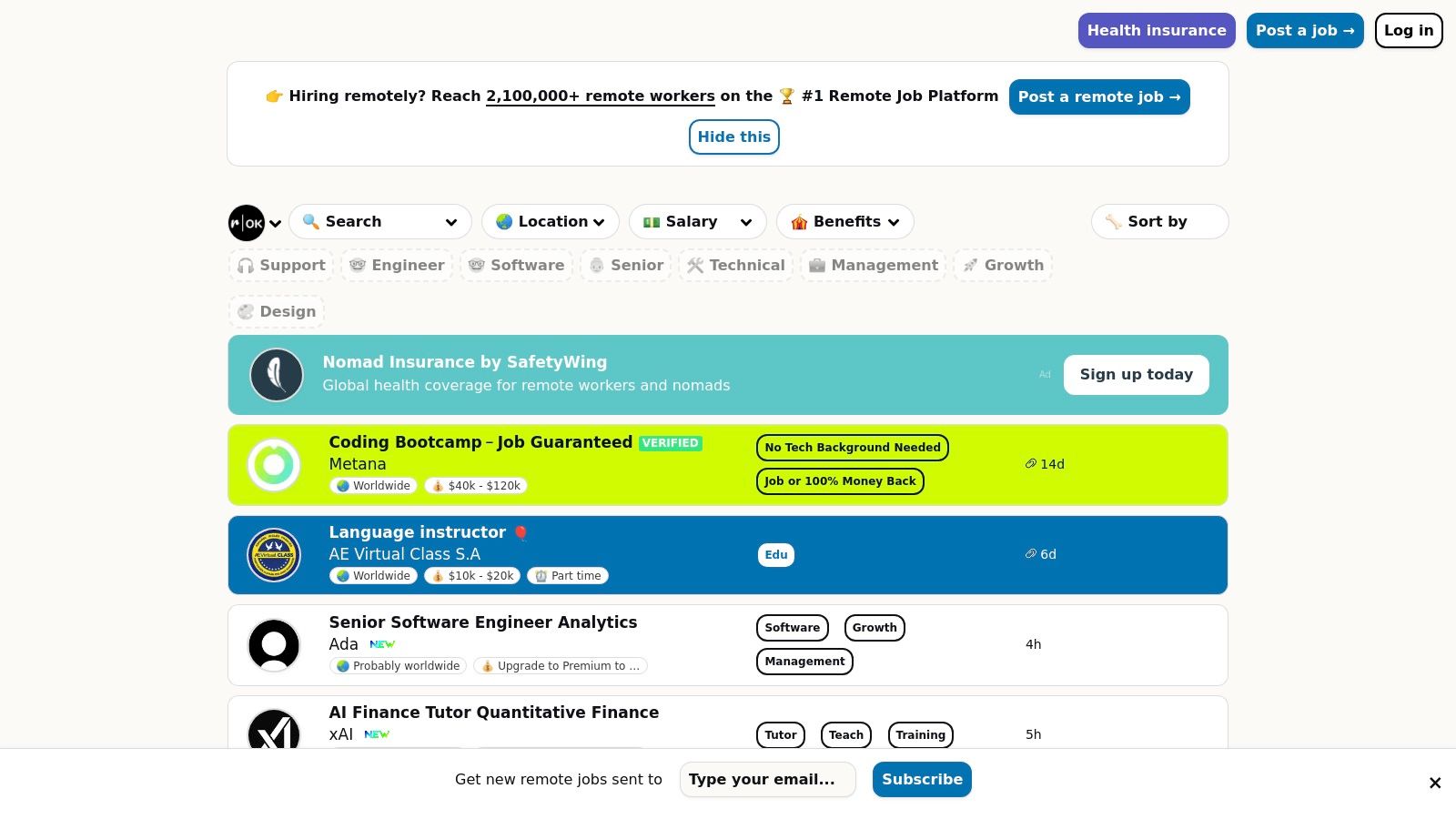Click the SafetyWing feather logo
Viewport: 1456px width, 819px height.
pyautogui.click(x=277, y=375)
